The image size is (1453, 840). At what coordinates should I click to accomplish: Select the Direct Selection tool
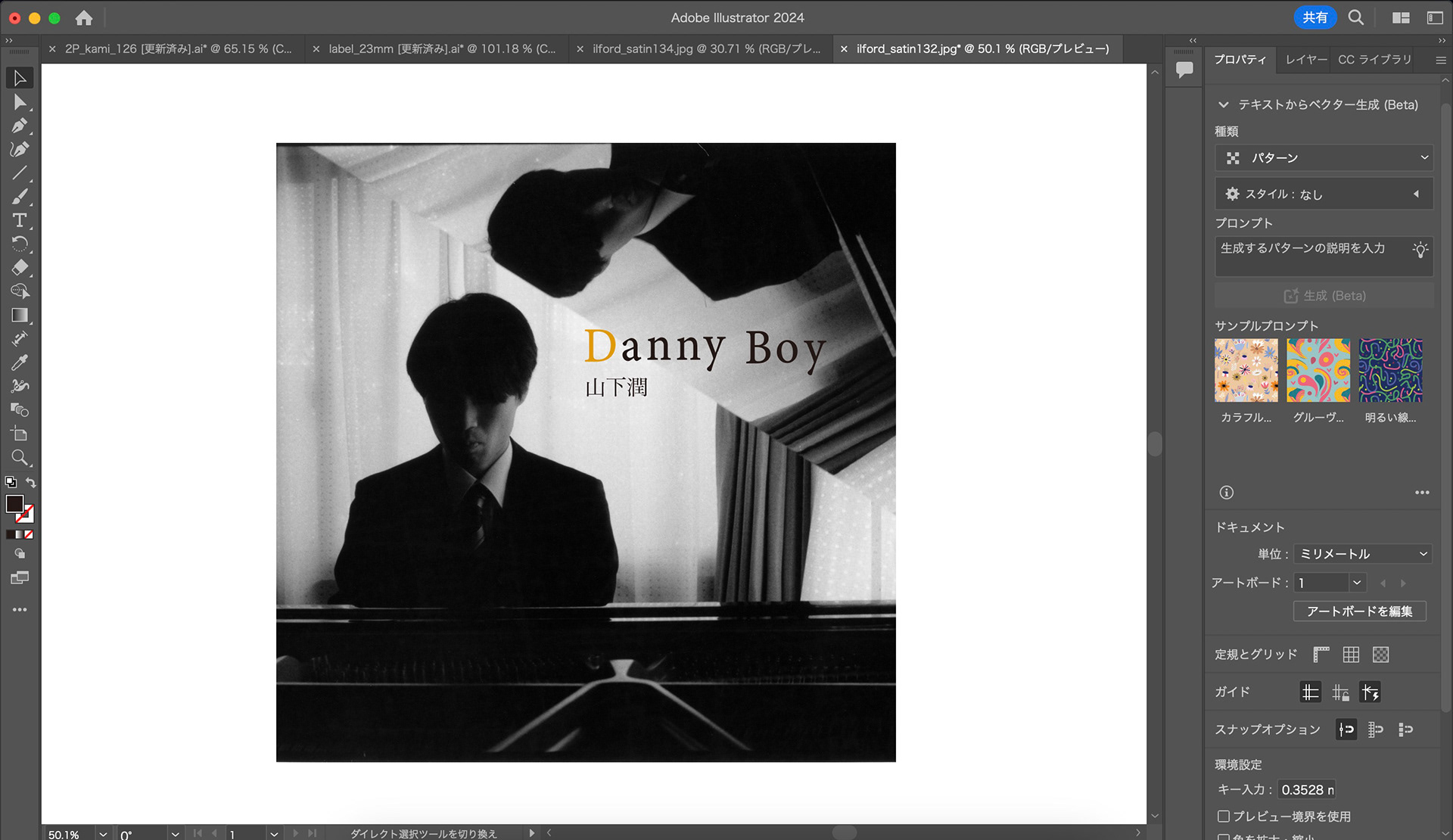(x=20, y=102)
